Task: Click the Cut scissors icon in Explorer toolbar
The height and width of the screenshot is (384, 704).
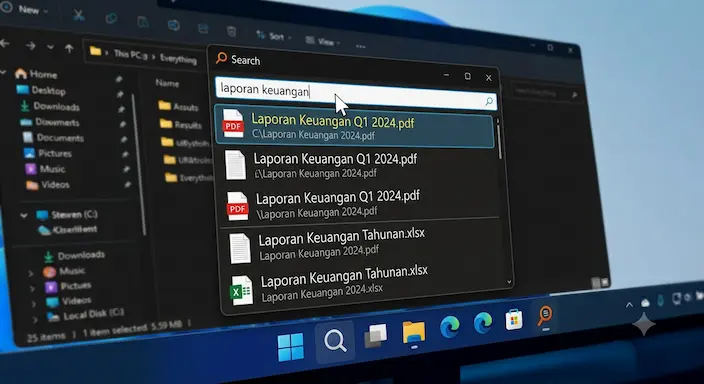Action: [x=79, y=15]
